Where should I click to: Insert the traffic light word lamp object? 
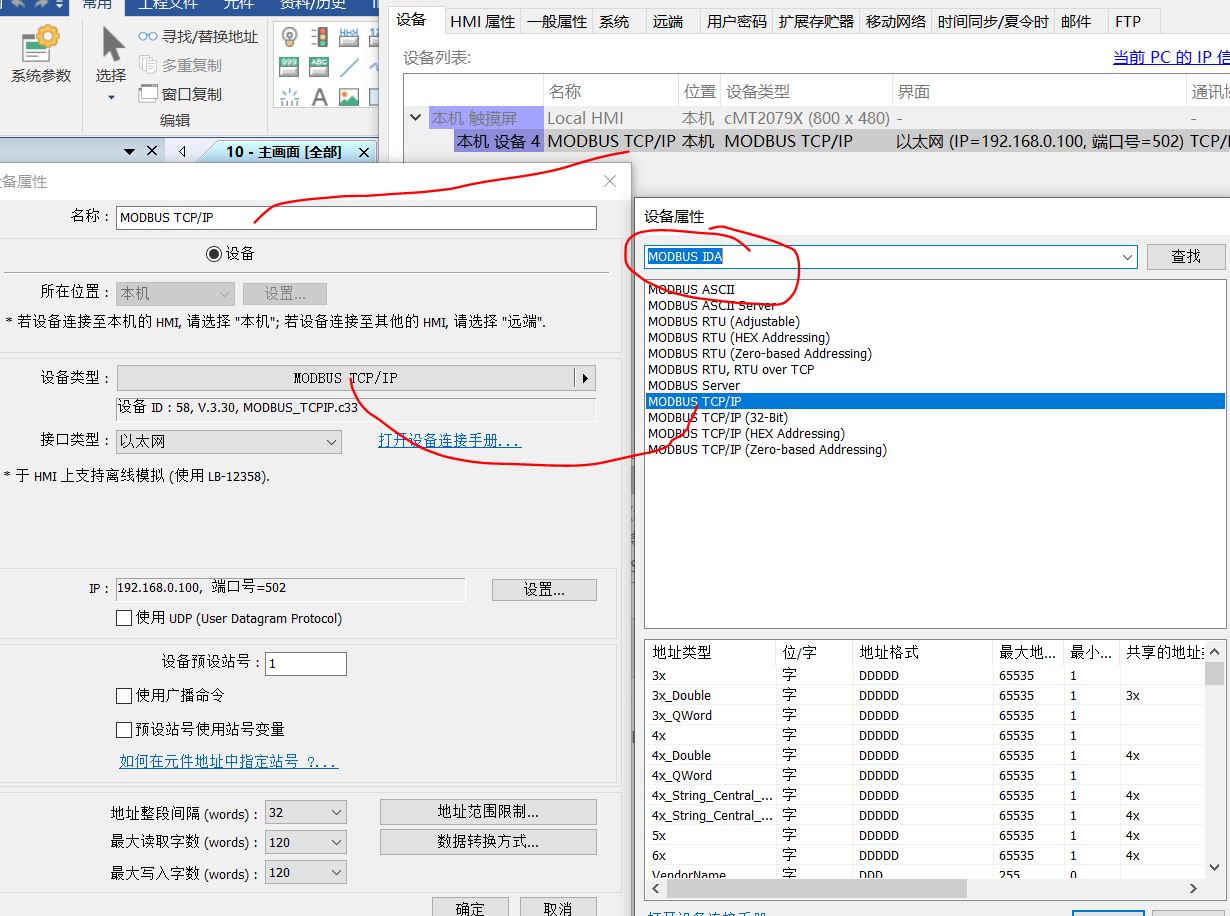tap(319, 37)
